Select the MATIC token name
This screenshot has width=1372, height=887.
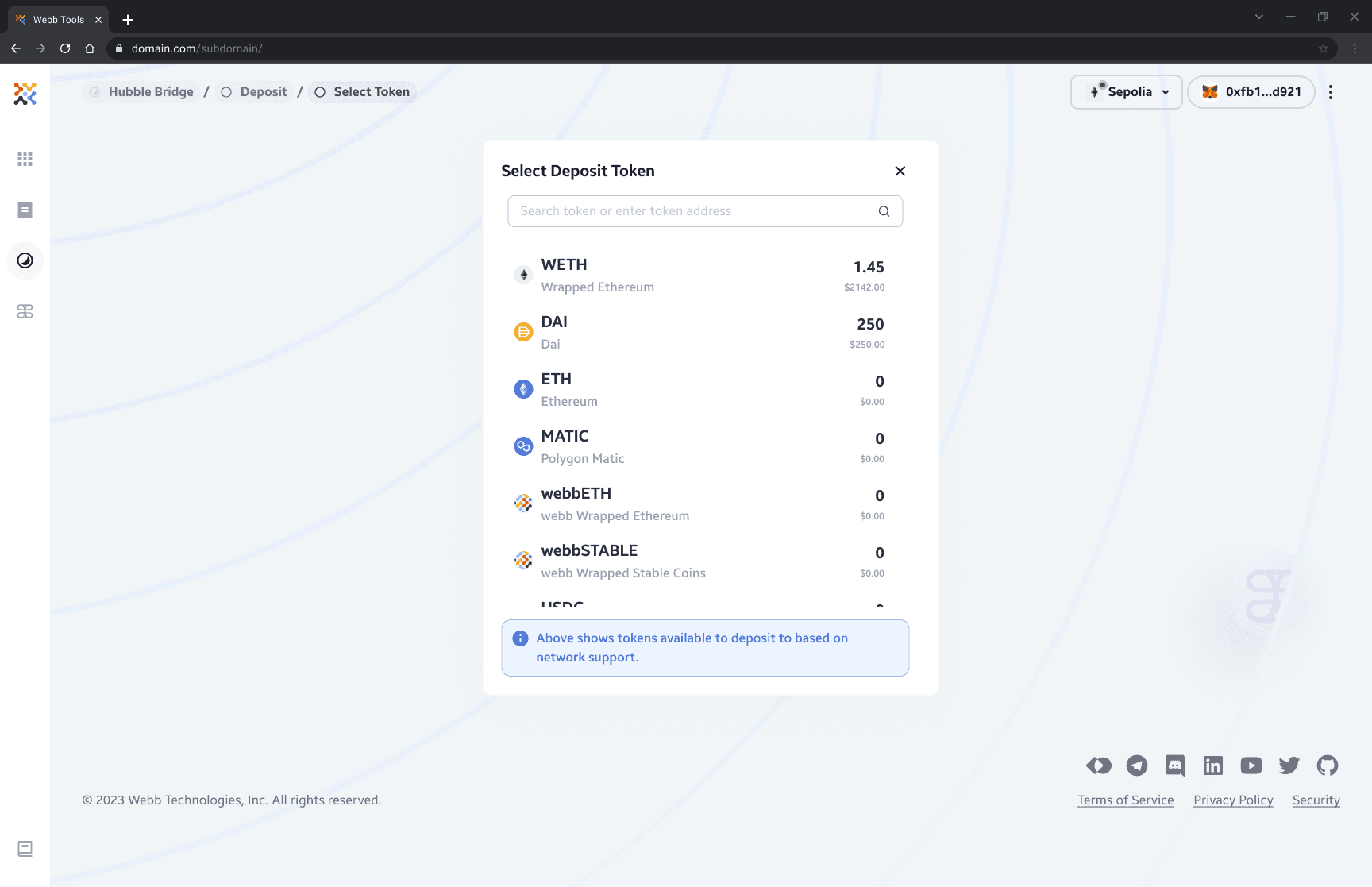coord(565,437)
